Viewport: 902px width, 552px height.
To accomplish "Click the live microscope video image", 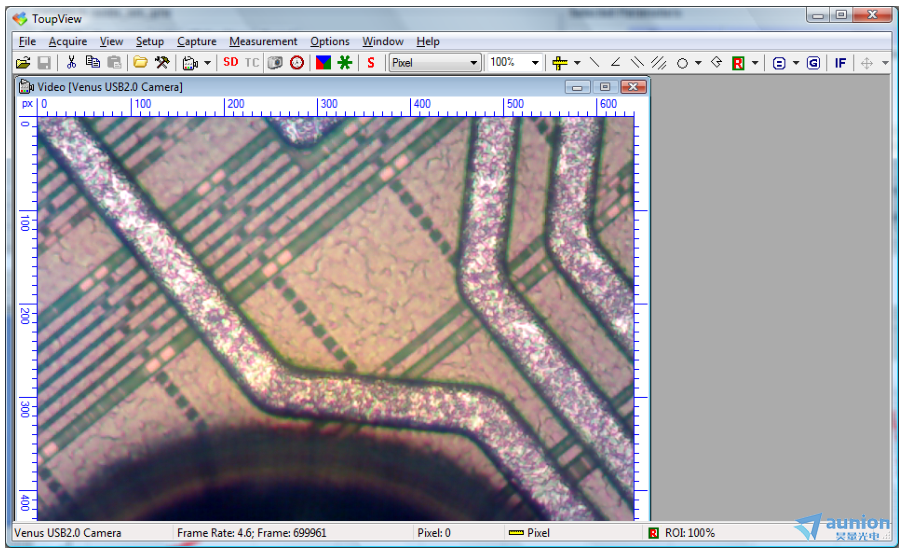I will click(336, 319).
